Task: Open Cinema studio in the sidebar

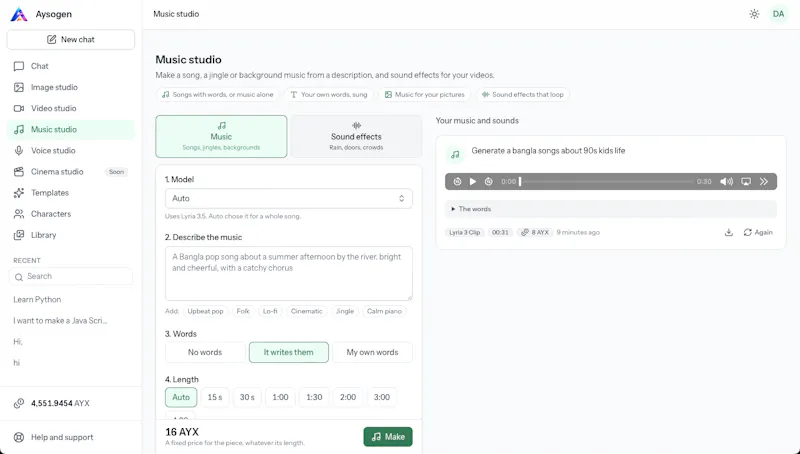Action: (x=70, y=172)
